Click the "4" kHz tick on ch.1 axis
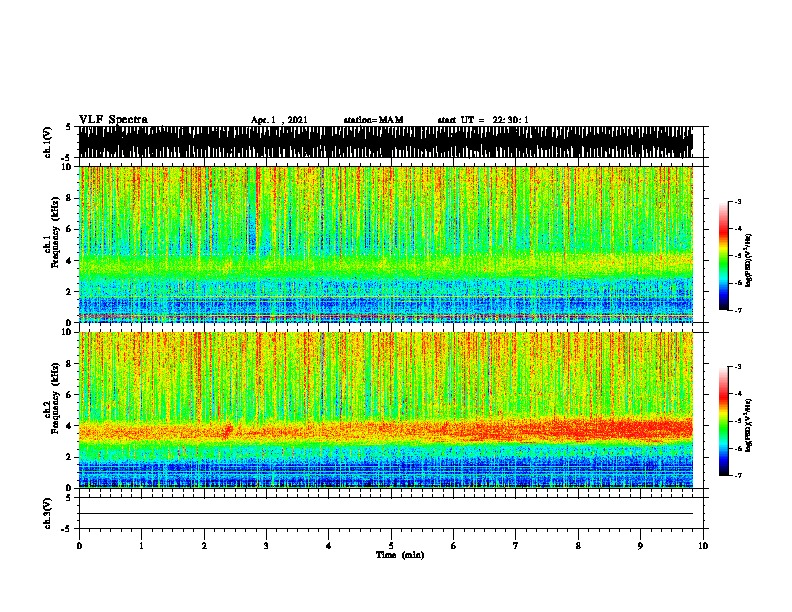This screenshot has width=792, height=612. (x=70, y=261)
